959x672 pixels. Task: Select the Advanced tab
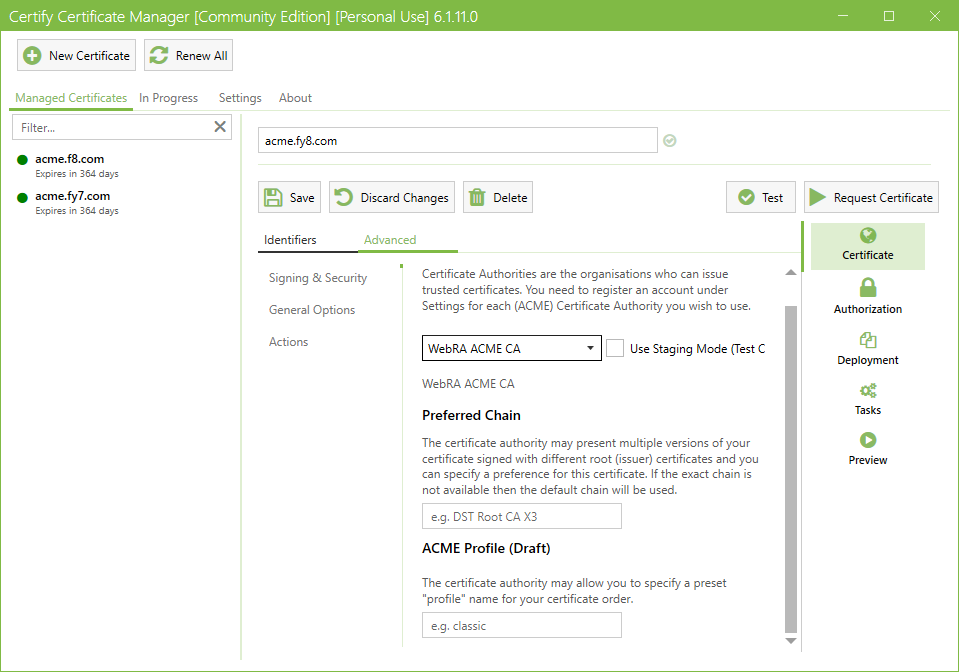(x=390, y=240)
